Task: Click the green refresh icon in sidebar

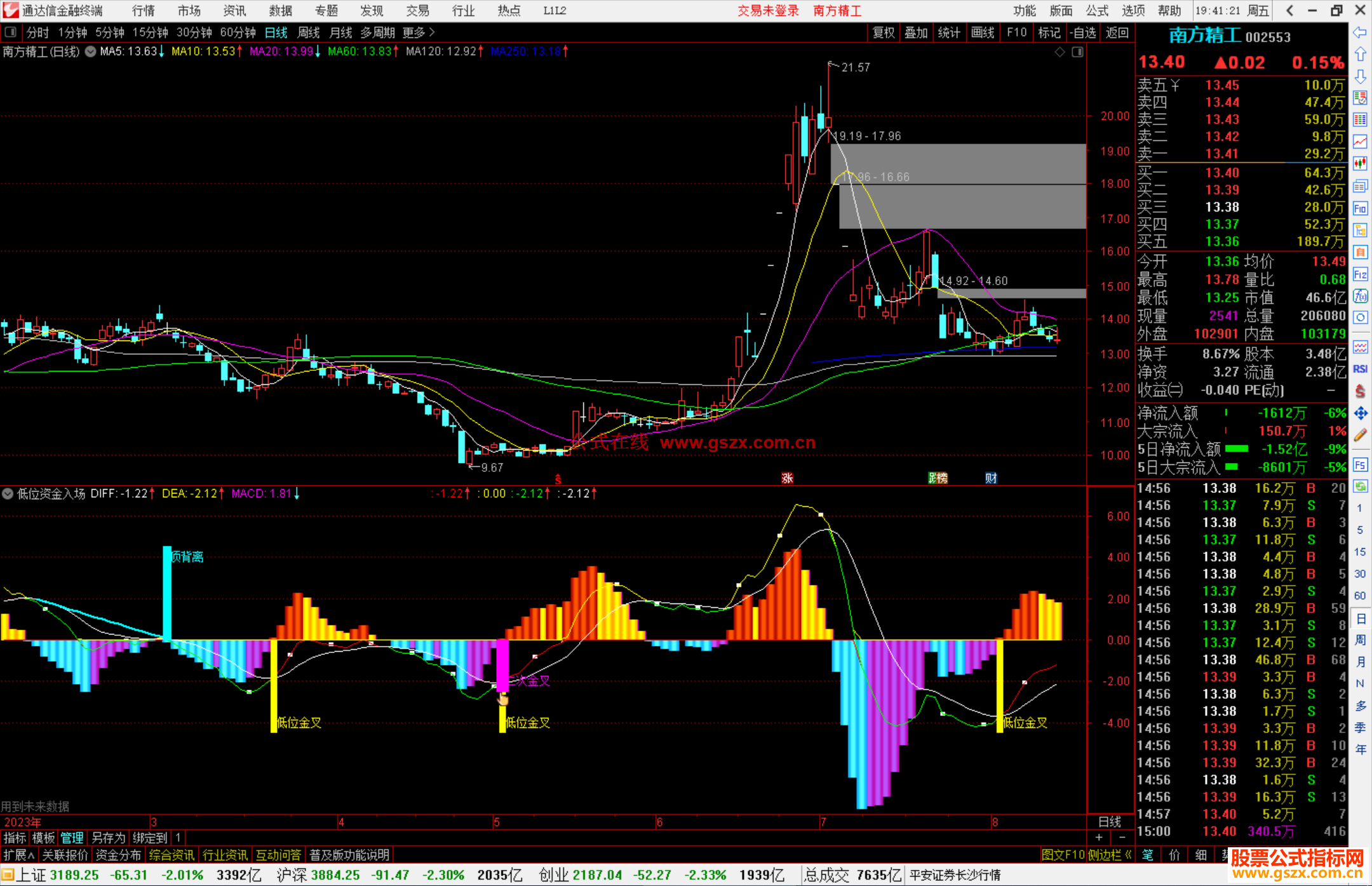Action: [1360, 487]
